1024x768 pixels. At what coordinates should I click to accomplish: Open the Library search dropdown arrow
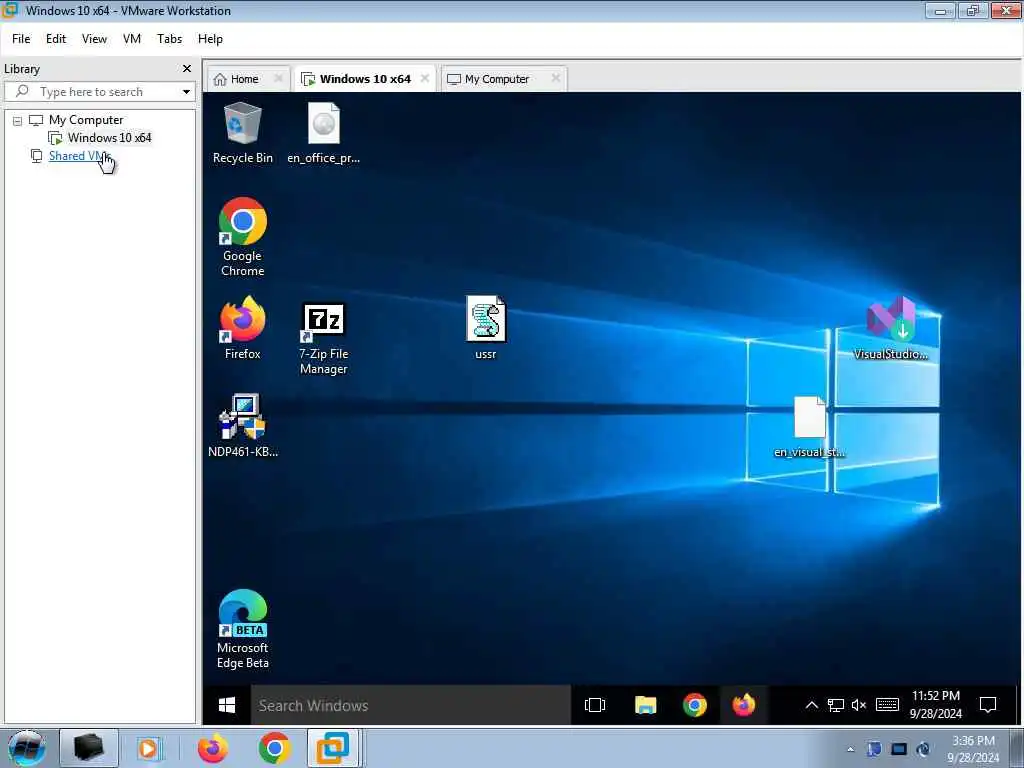(186, 91)
